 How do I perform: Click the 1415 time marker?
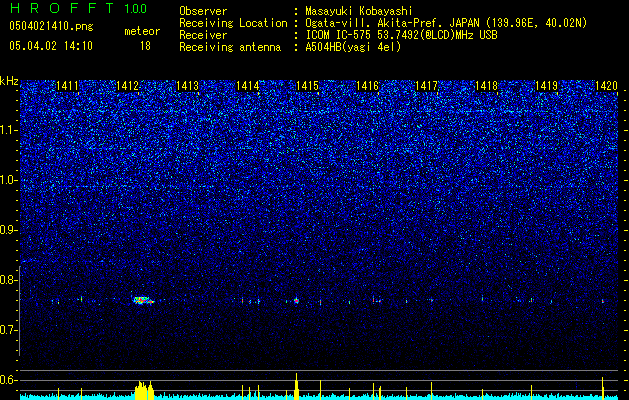(x=307, y=86)
